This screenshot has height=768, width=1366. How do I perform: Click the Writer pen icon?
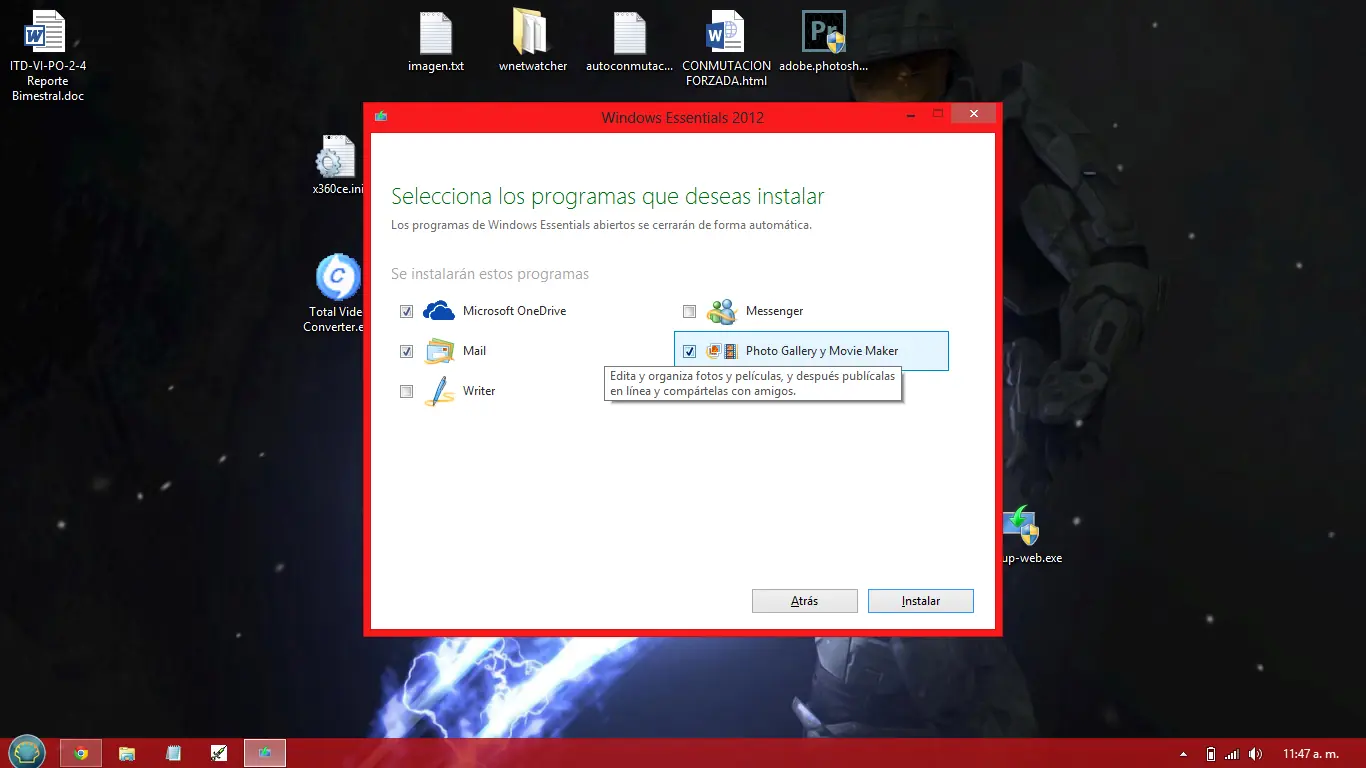tap(439, 391)
